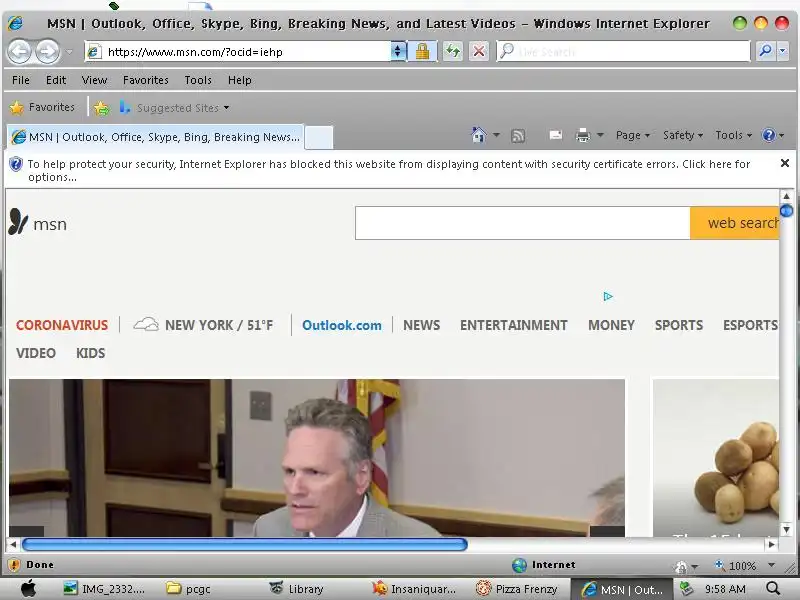The image size is (800, 600).
Task: Click the address bar URL field
Action: 238,52
